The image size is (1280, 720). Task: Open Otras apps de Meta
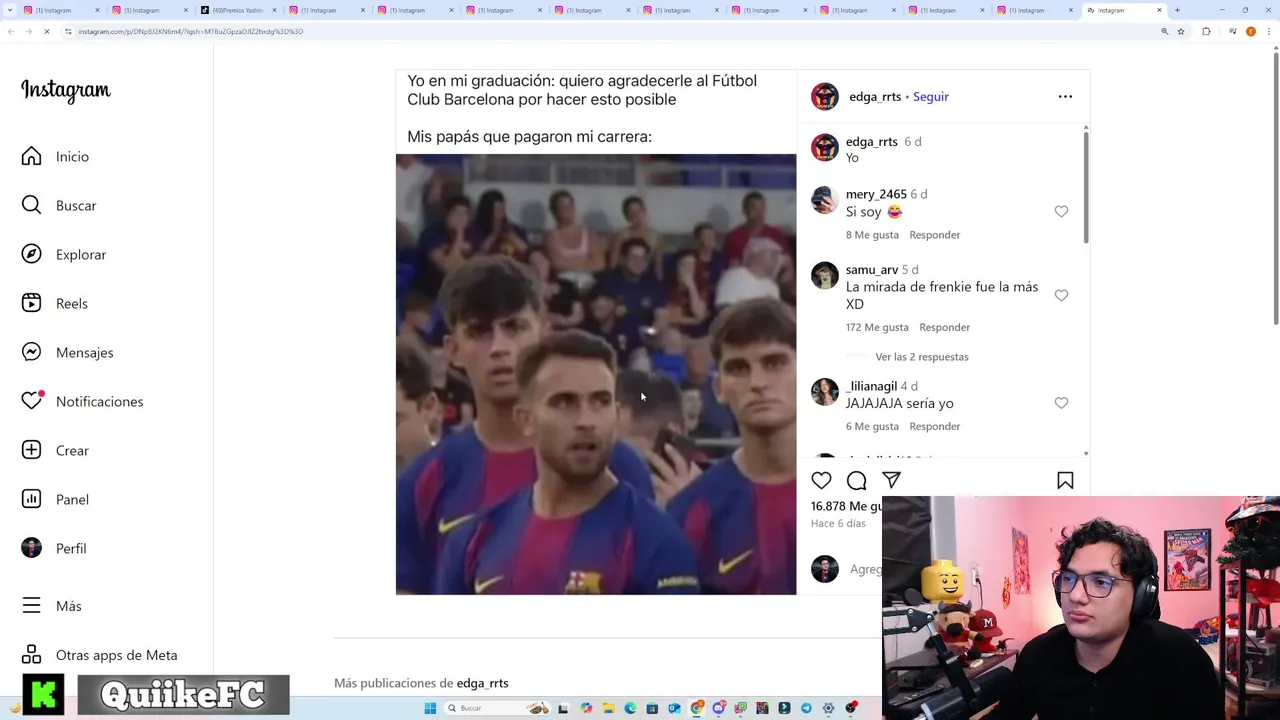tap(99, 655)
